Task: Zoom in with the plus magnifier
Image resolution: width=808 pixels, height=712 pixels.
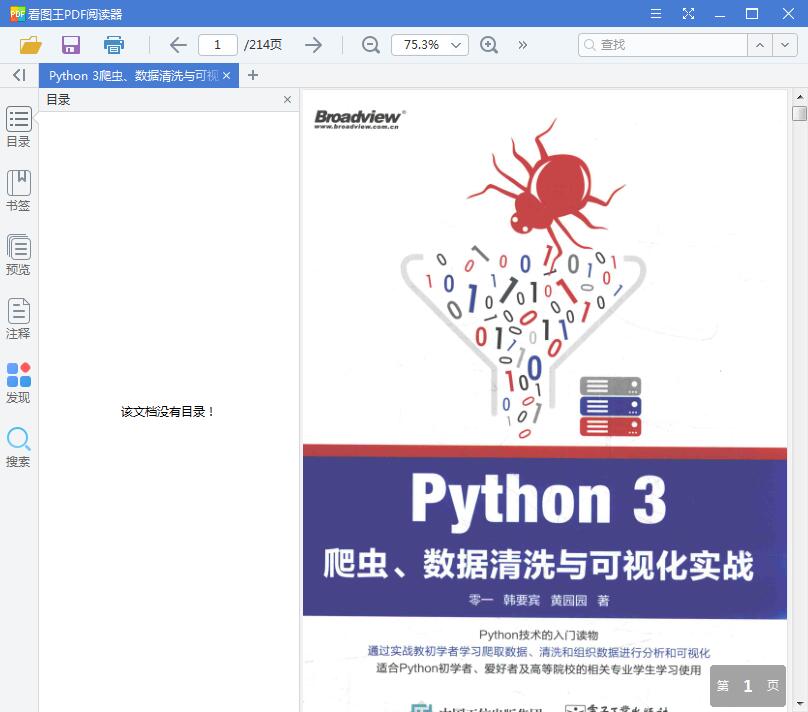Action: 489,45
